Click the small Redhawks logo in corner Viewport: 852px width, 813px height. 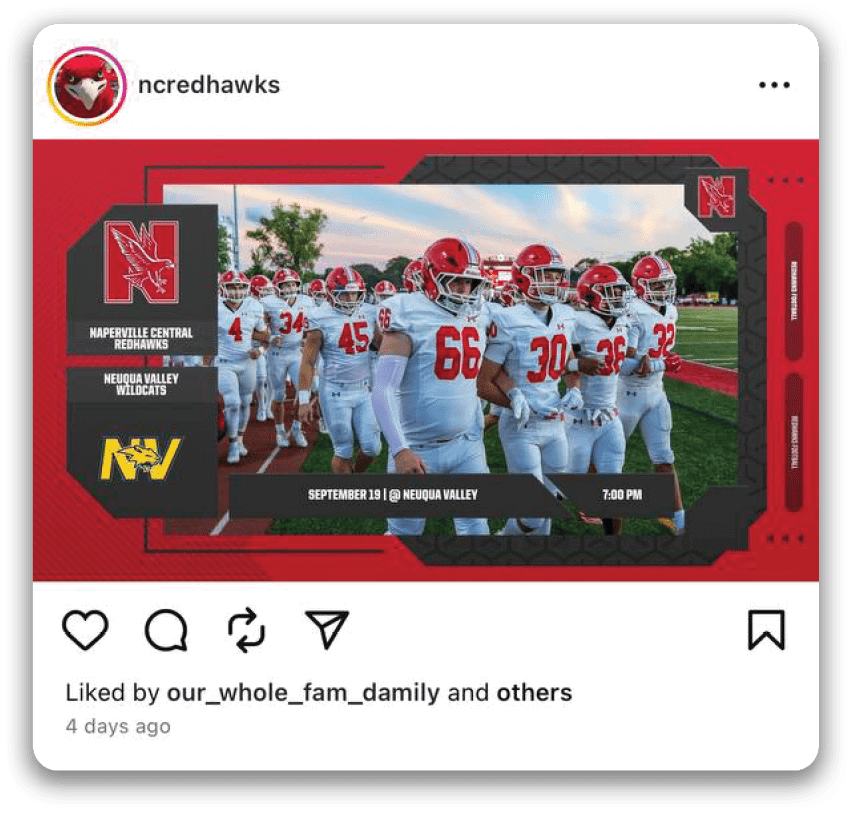(x=716, y=196)
